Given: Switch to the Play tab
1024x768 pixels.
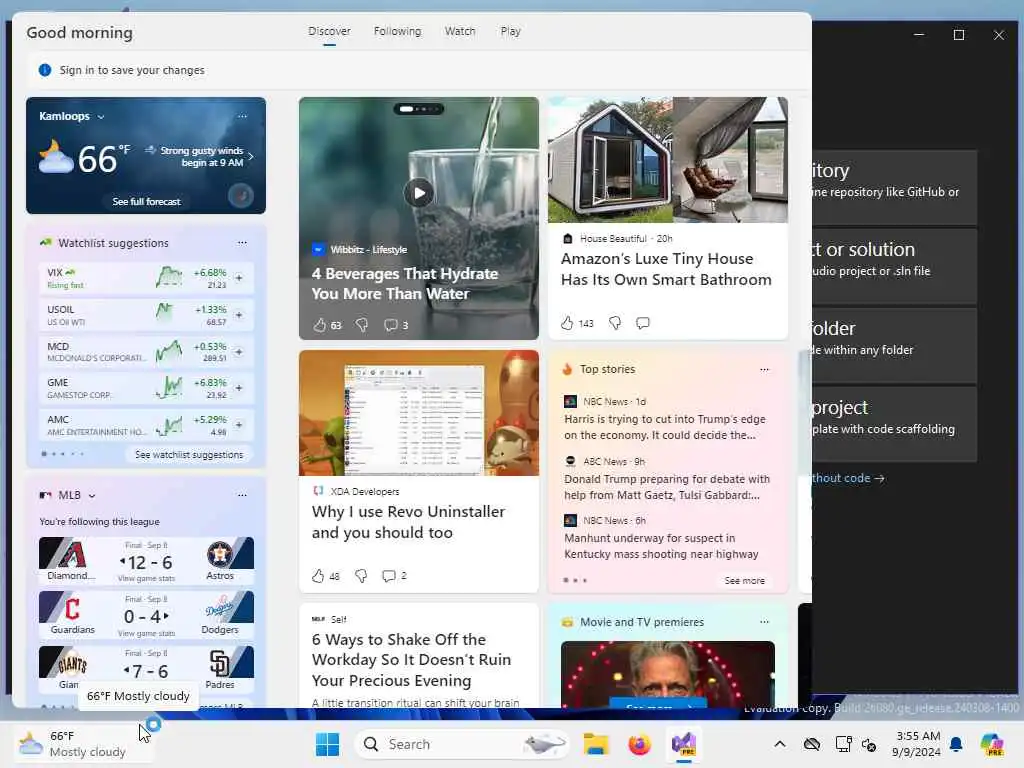Looking at the screenshot, I should 511,31.
